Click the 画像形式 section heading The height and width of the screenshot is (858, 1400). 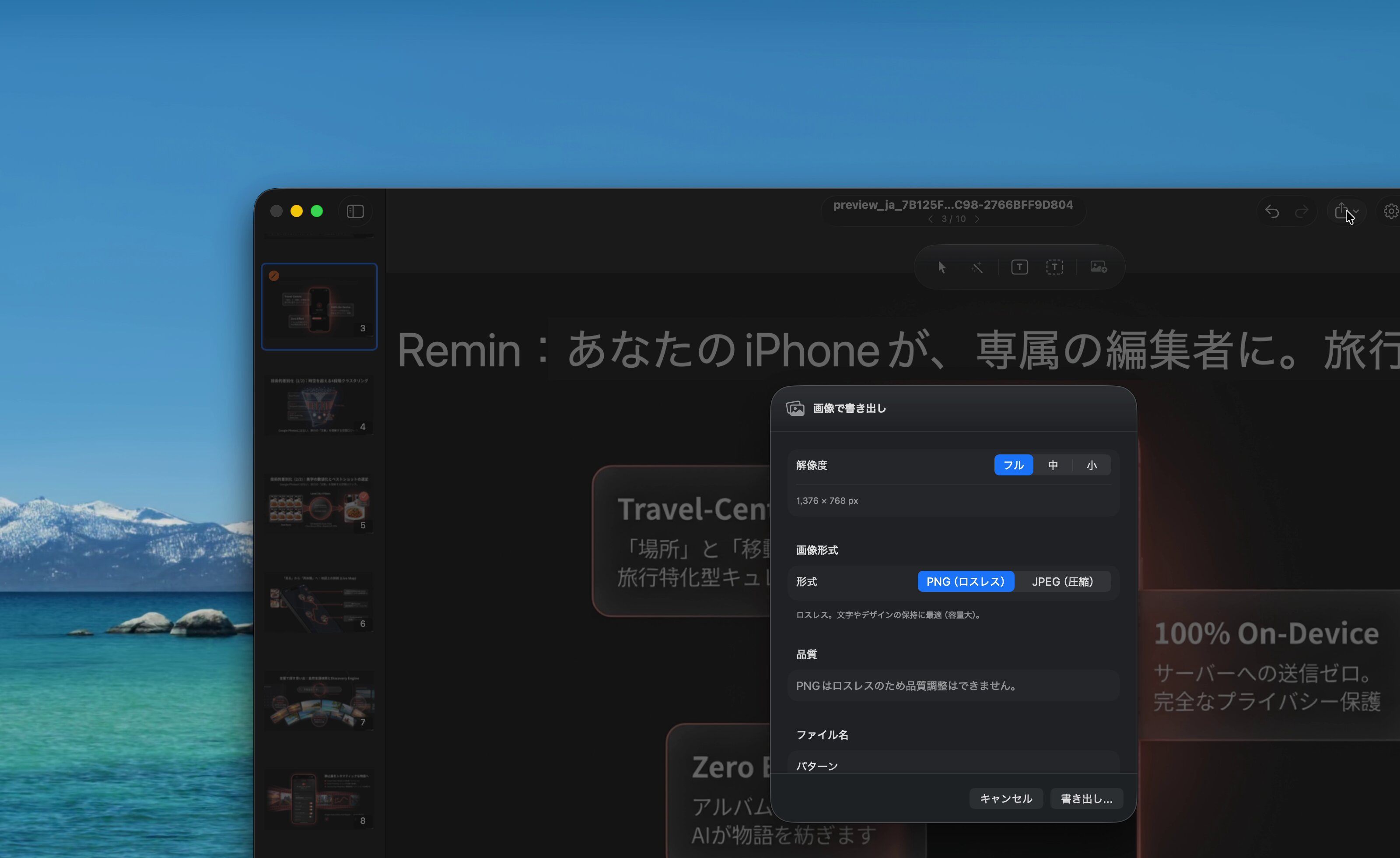(x=817, y=550)
